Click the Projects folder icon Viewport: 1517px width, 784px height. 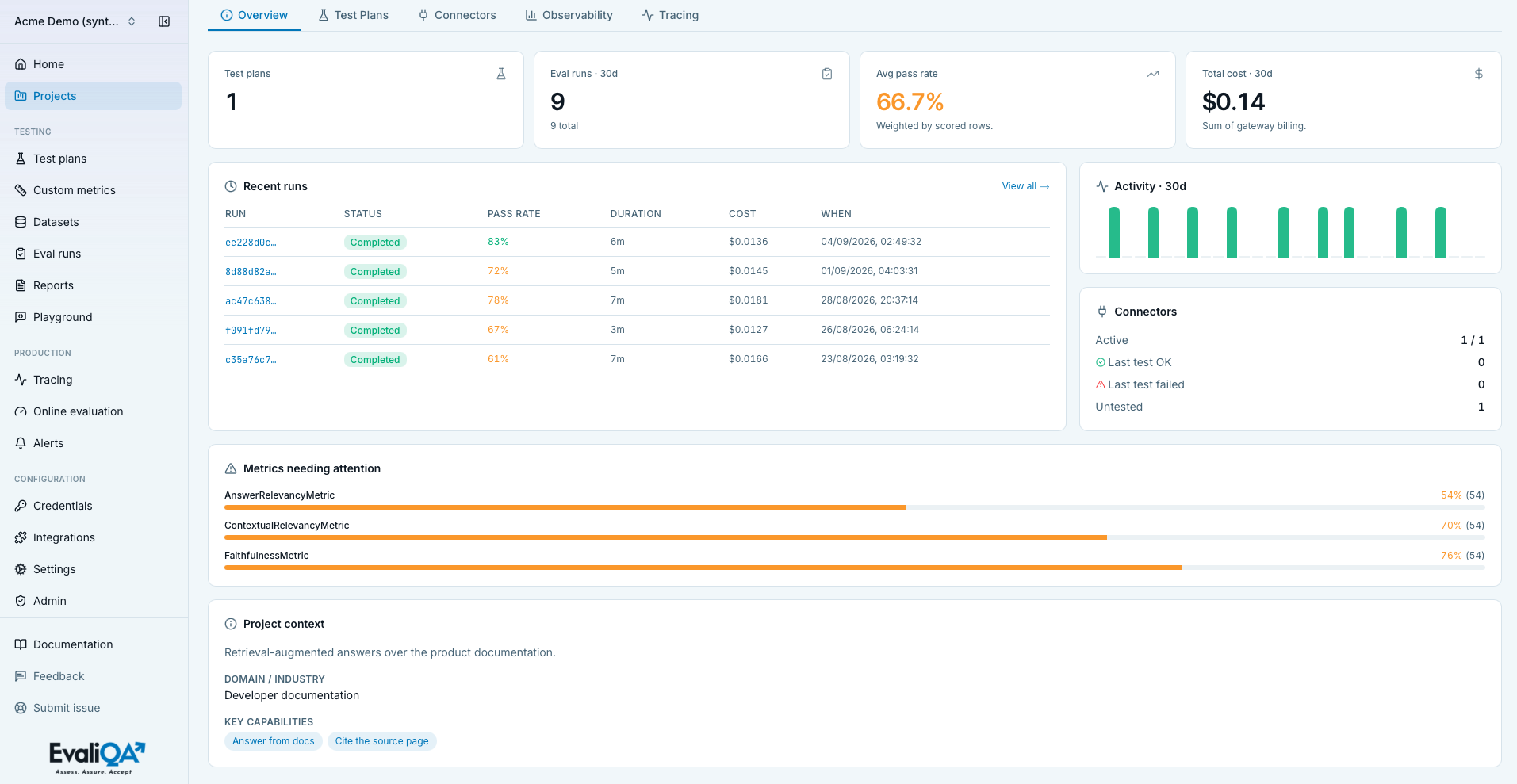point(21,96)
